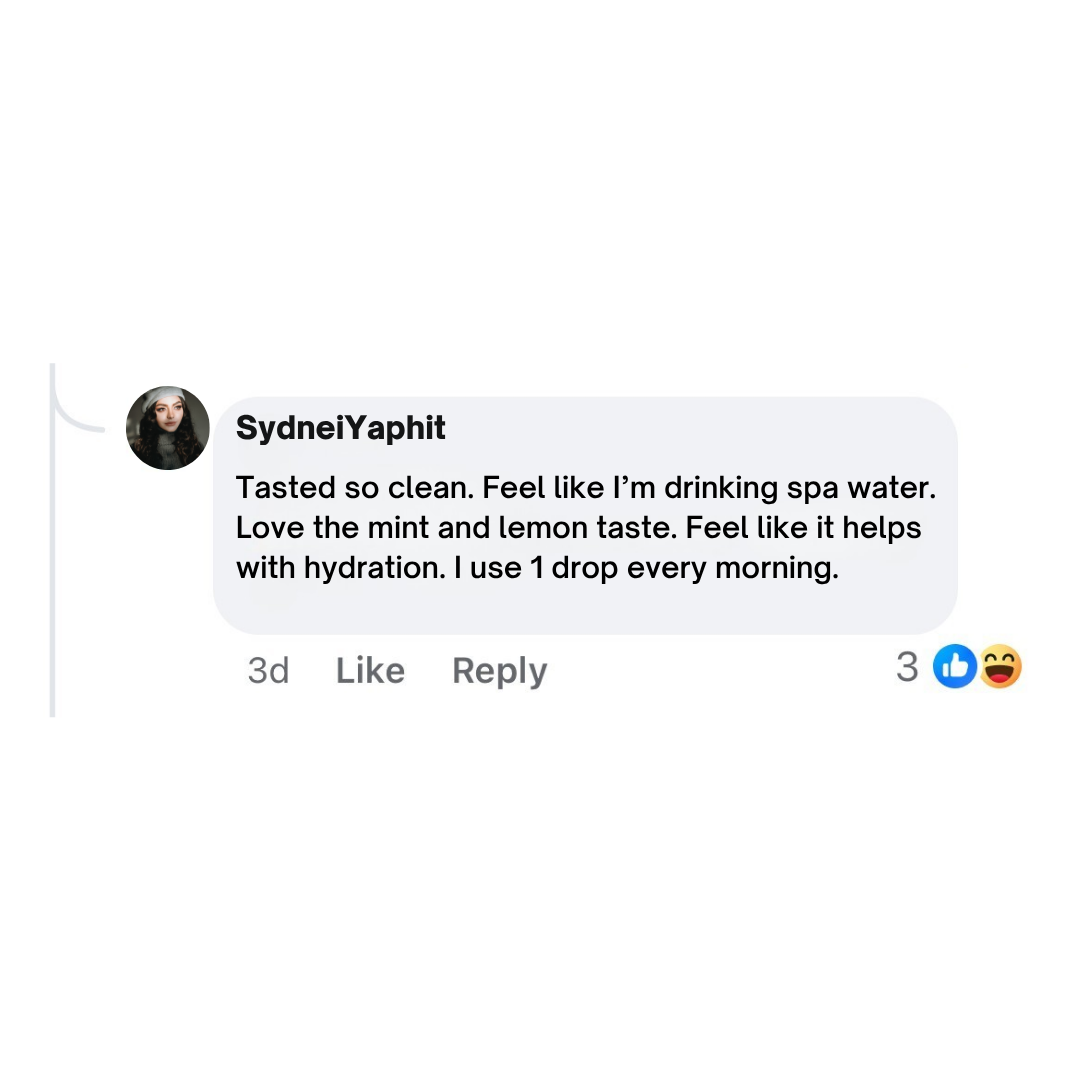Open the SydneiYaphit profile name link
Viewport: 1080px width, 1080px height.
tap(341, 428)
